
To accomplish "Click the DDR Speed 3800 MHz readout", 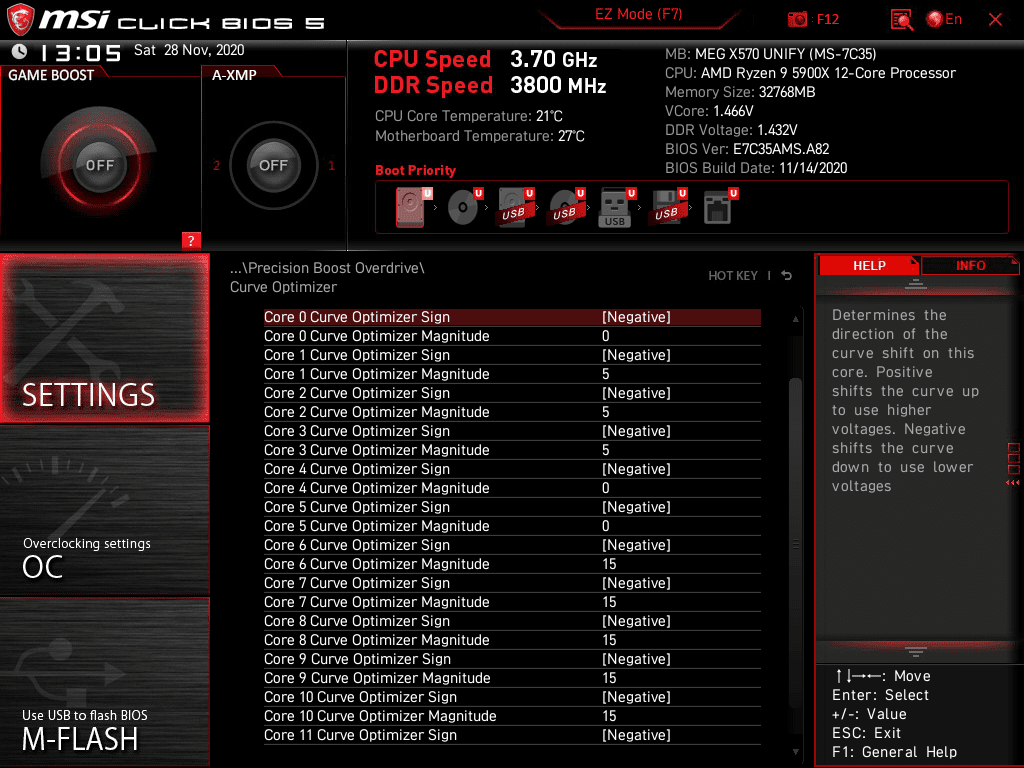I will pyautogui.click(x=490, y=86).
